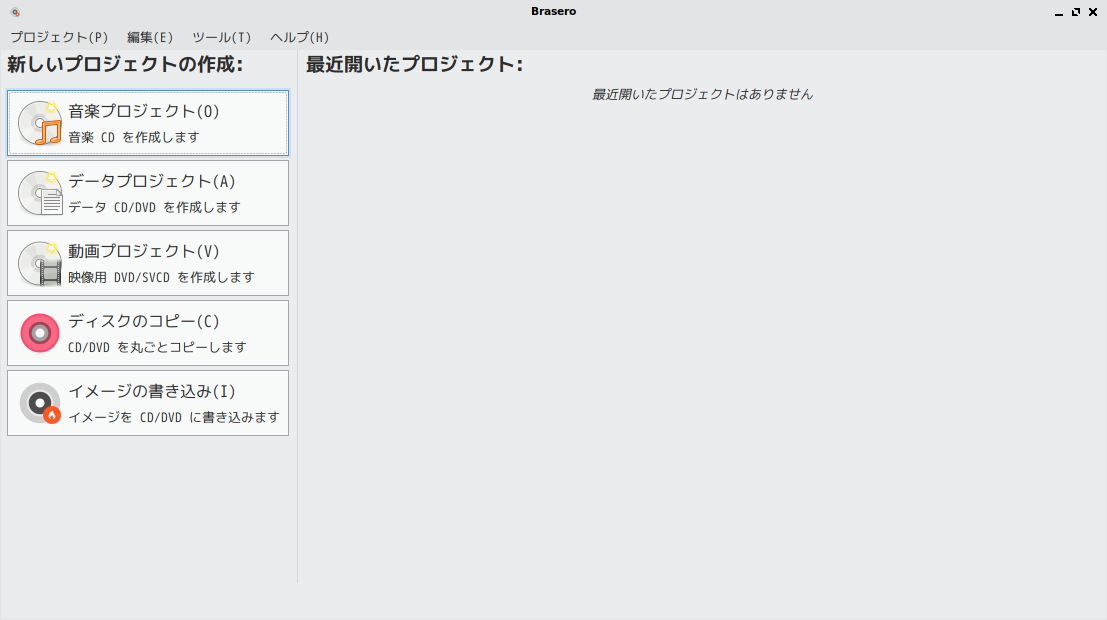Click the text イメージを CD/DVD に書き込みます
Screen dimensions: 1107x620
(x=174, y=417)
